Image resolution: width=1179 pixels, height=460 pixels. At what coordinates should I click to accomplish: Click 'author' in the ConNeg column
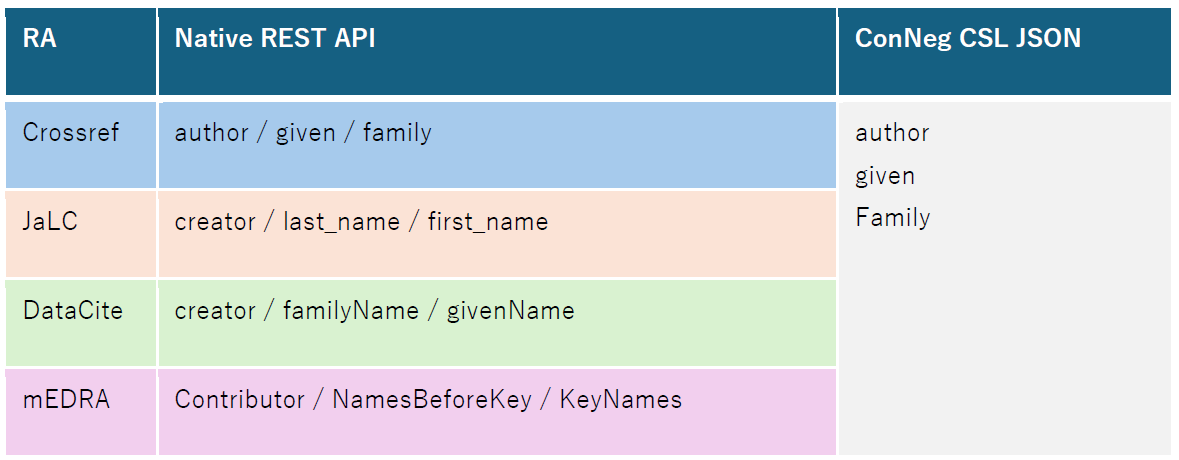click(892, 133)
